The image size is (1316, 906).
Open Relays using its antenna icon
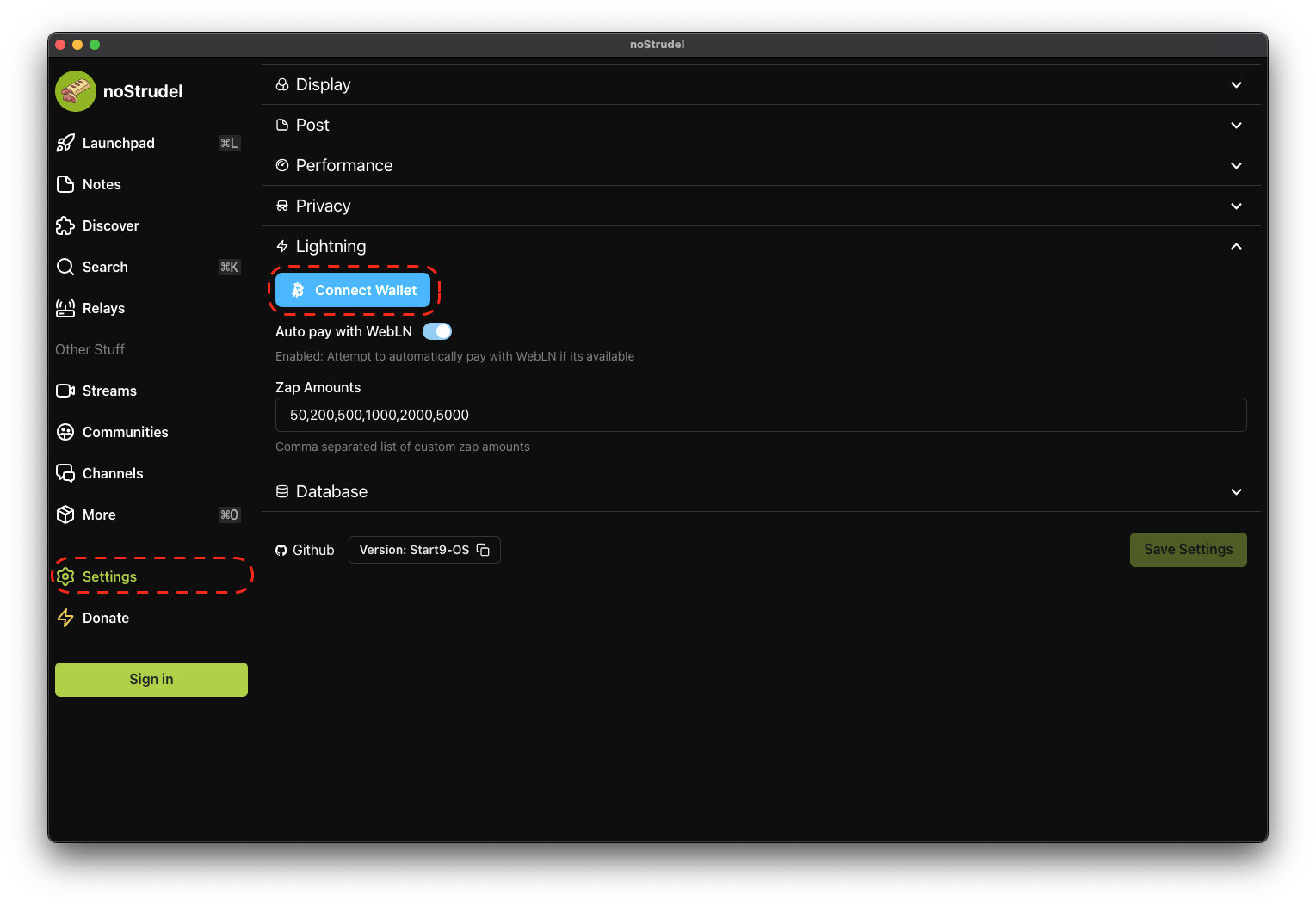click(66, 308)
